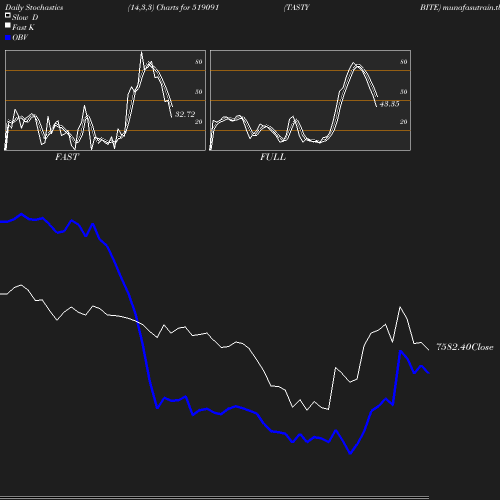Click the 50 axis label in FAST chart
This screenshot has height=500, width=500.
(x=199, y=92)
